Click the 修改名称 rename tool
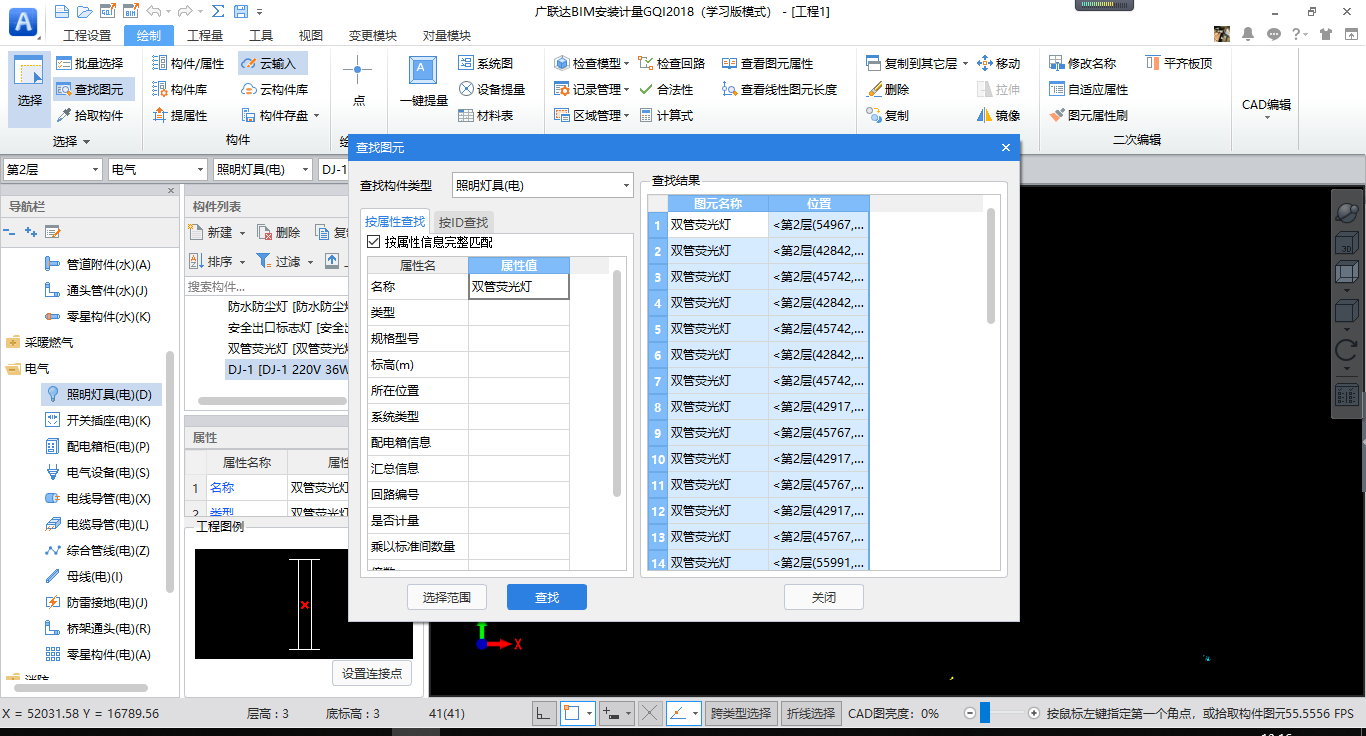 click(1082, 63)
